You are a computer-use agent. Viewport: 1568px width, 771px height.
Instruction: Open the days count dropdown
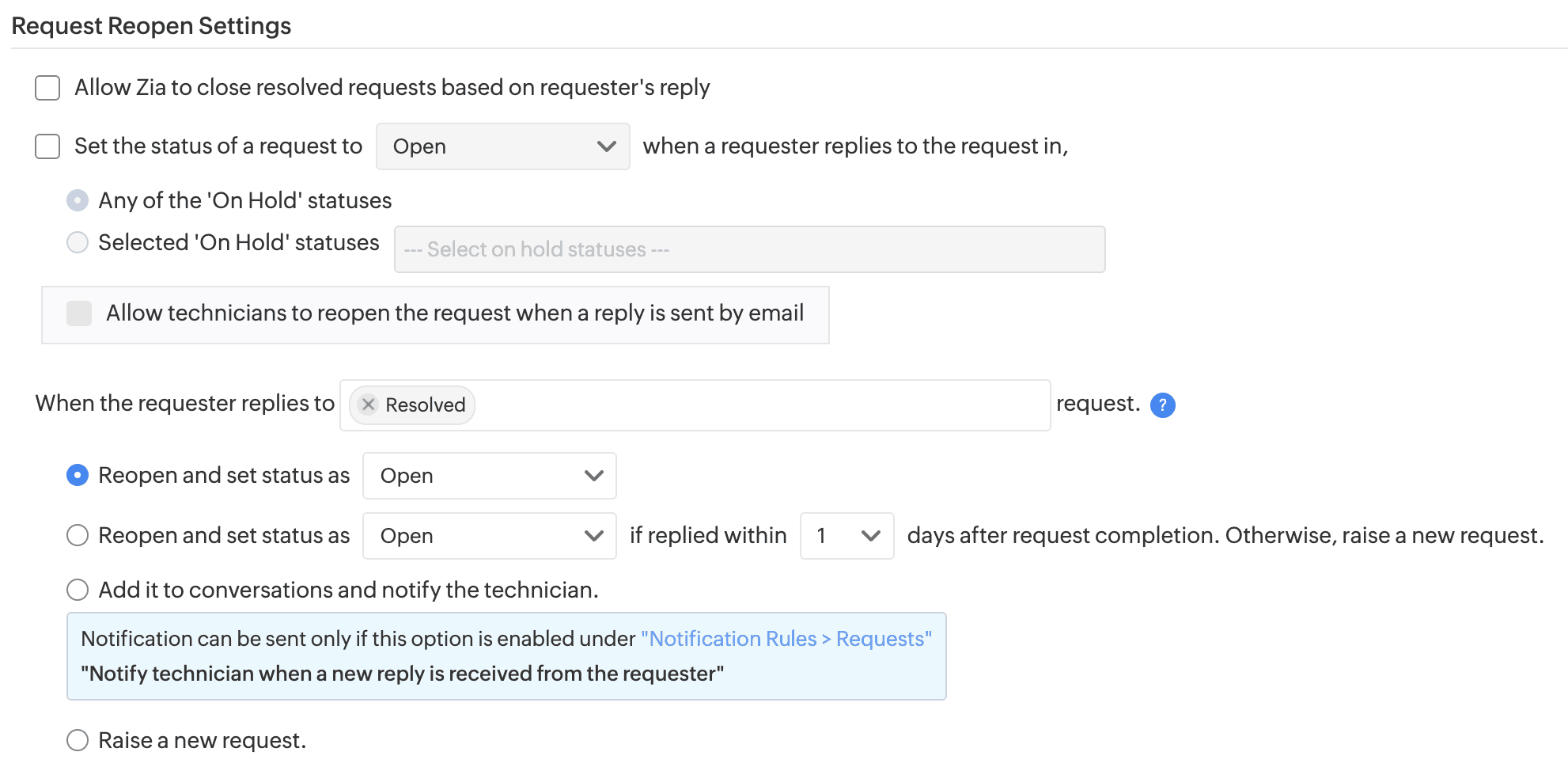(846, 536)
